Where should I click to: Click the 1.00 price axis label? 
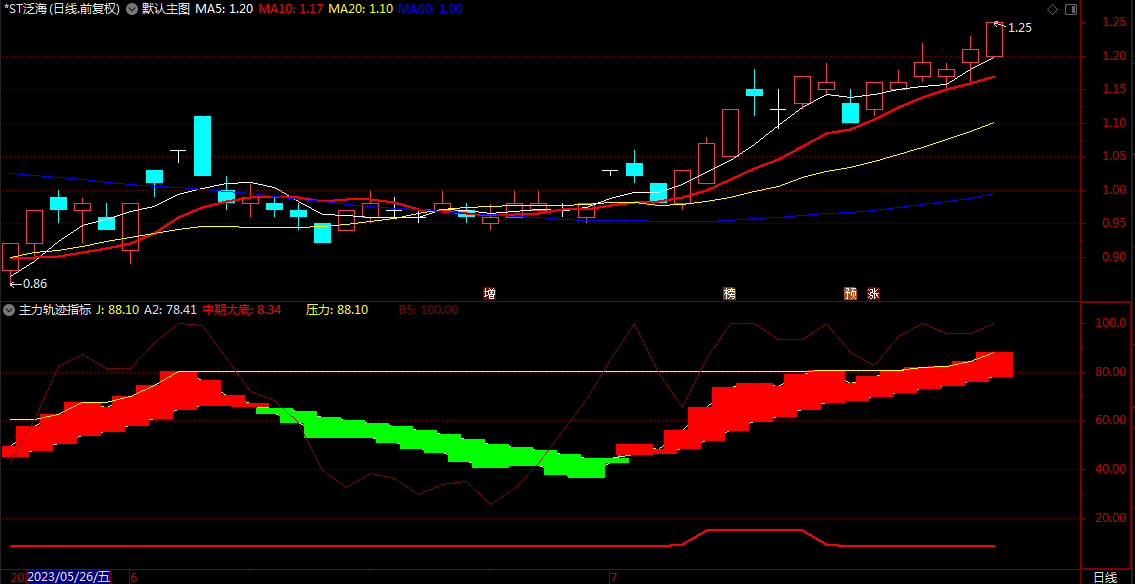coord(1114,190)
